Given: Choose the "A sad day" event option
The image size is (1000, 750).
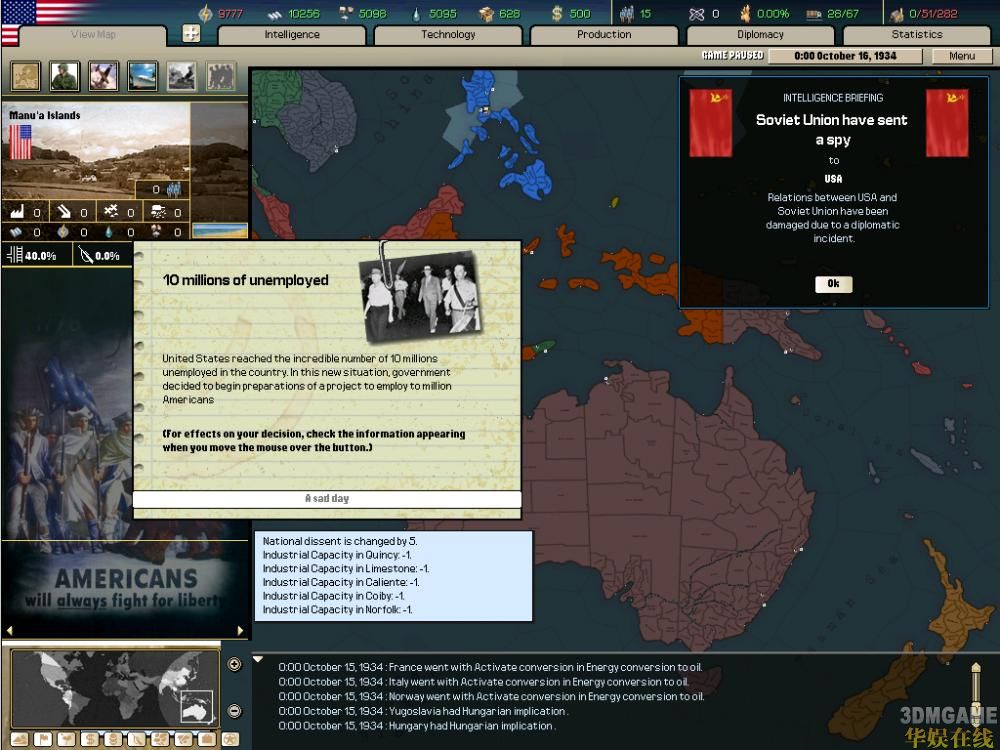Looking at the screenshot, I should coord(327,499).
